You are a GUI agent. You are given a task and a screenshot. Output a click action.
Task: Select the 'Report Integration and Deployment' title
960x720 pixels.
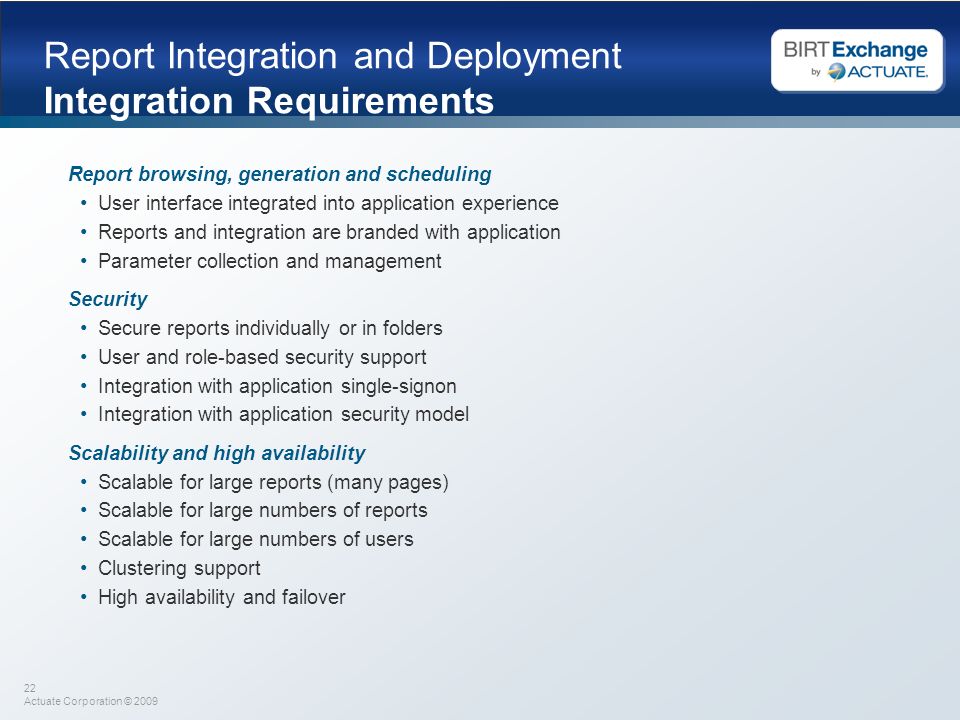pyautogui.click(x=332, y=56)
